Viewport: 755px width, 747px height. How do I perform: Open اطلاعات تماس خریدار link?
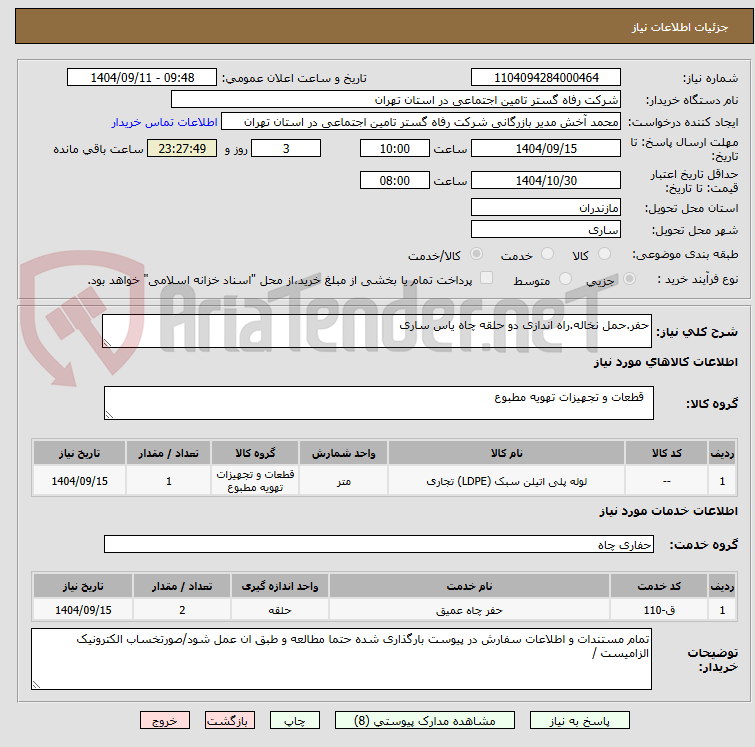pos(165,122)
